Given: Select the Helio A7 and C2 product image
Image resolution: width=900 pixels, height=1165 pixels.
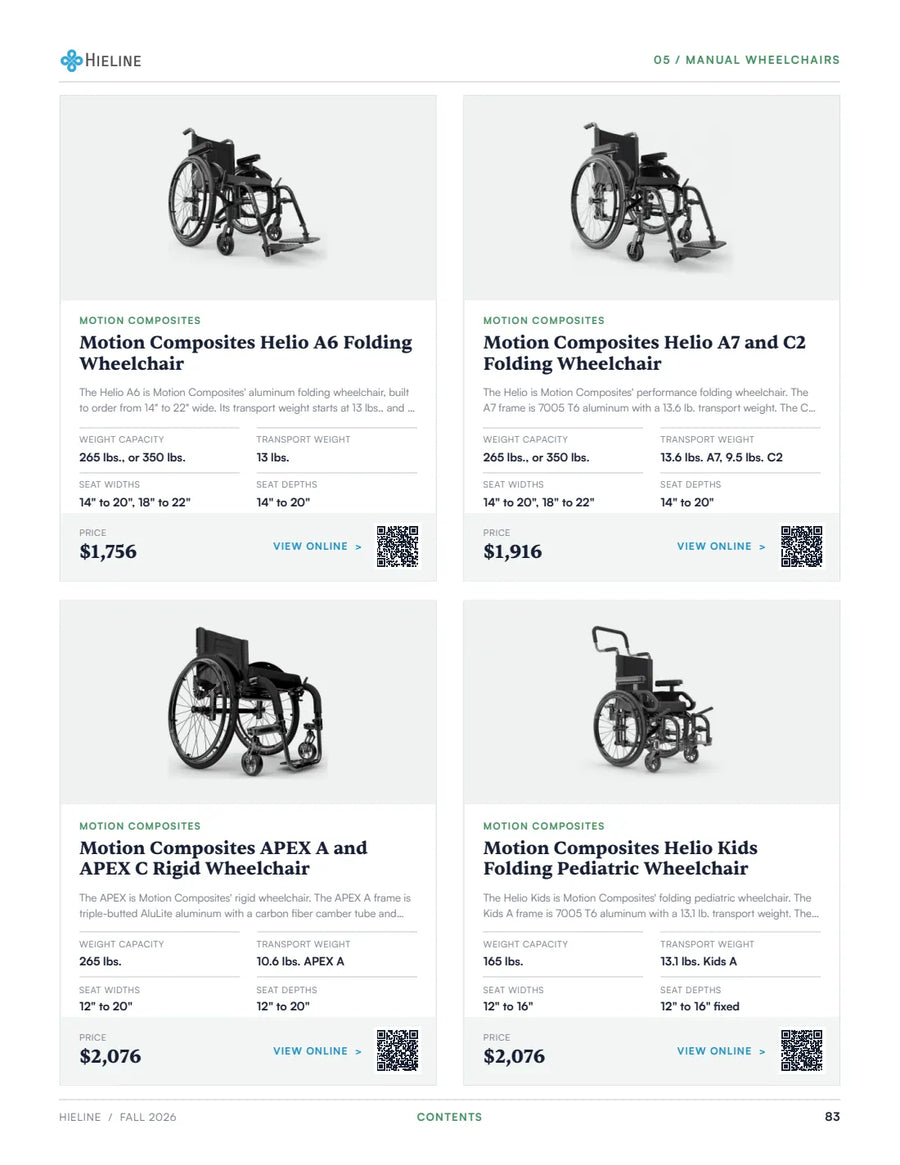Looking at the screenshot, I should (x=652, y=198).
